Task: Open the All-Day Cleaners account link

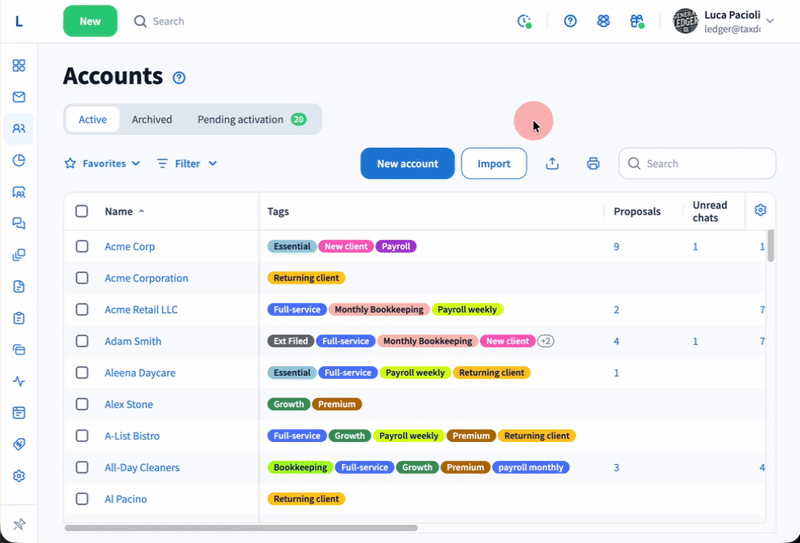Action: [142, 467]
